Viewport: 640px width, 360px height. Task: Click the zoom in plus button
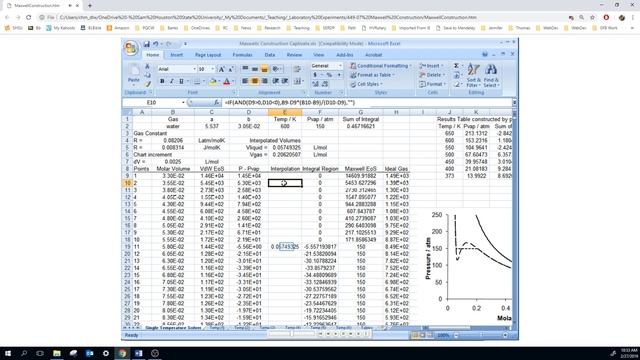tap(505, 336)
